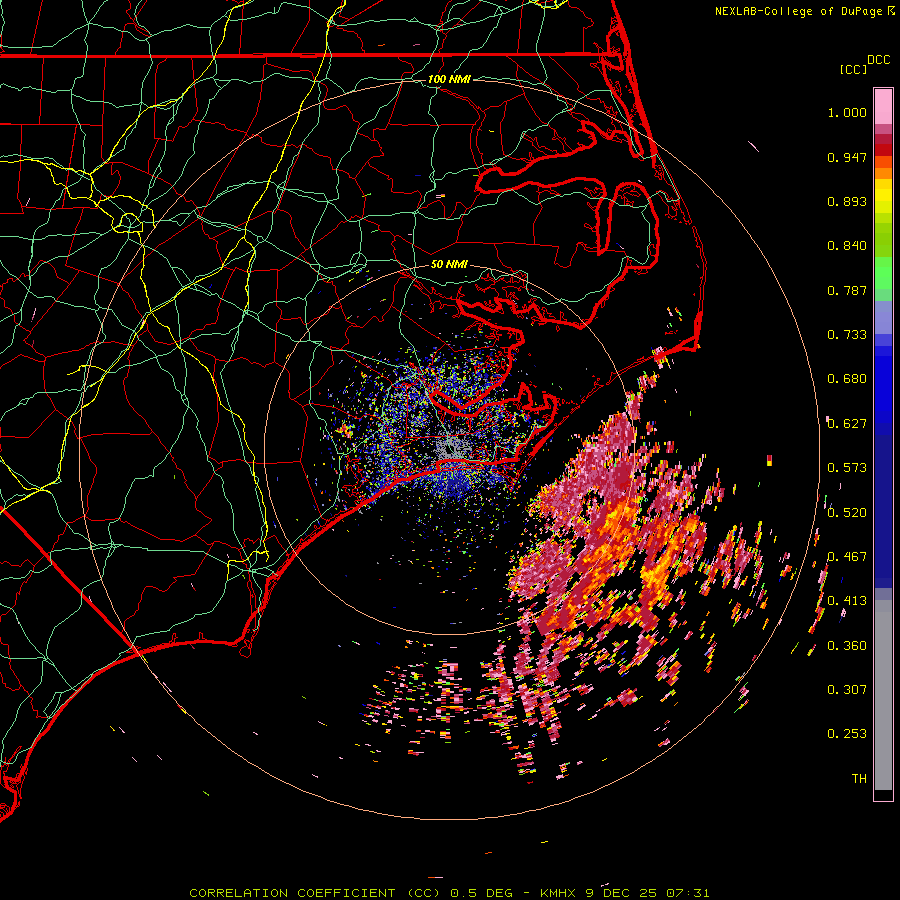The image size is (900, 900).
Task: Click the 1.000 value on the color scale
Action: tap(847, 112)
